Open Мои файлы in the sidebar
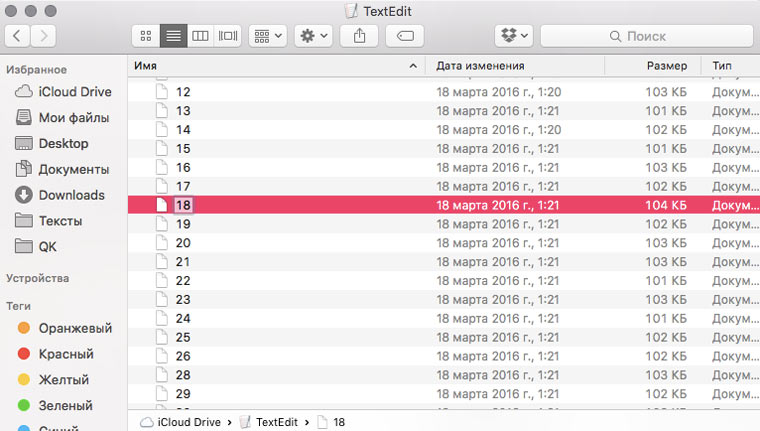760x431 pixels. 63,117
